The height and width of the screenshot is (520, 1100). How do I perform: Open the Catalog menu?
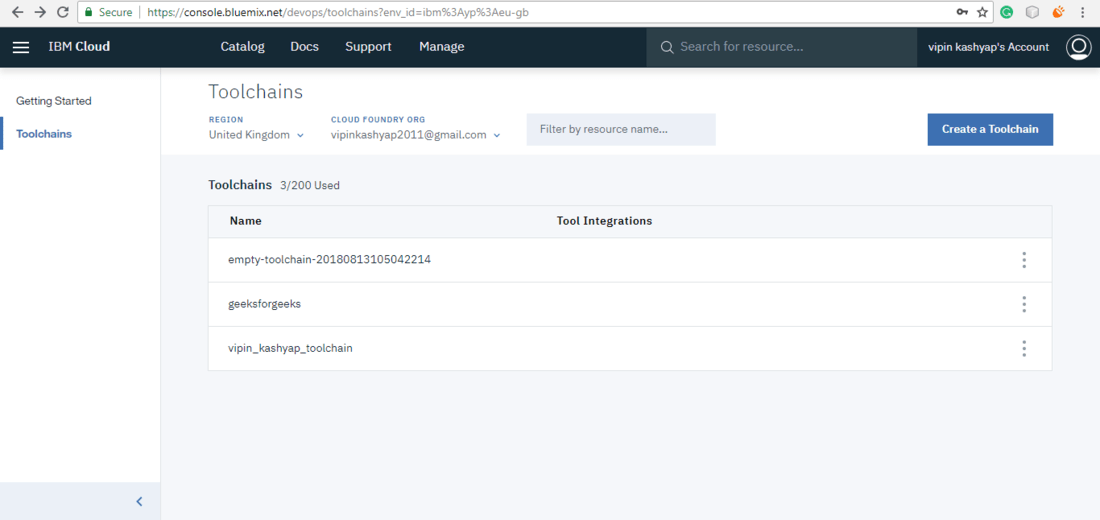pos(243,47)
